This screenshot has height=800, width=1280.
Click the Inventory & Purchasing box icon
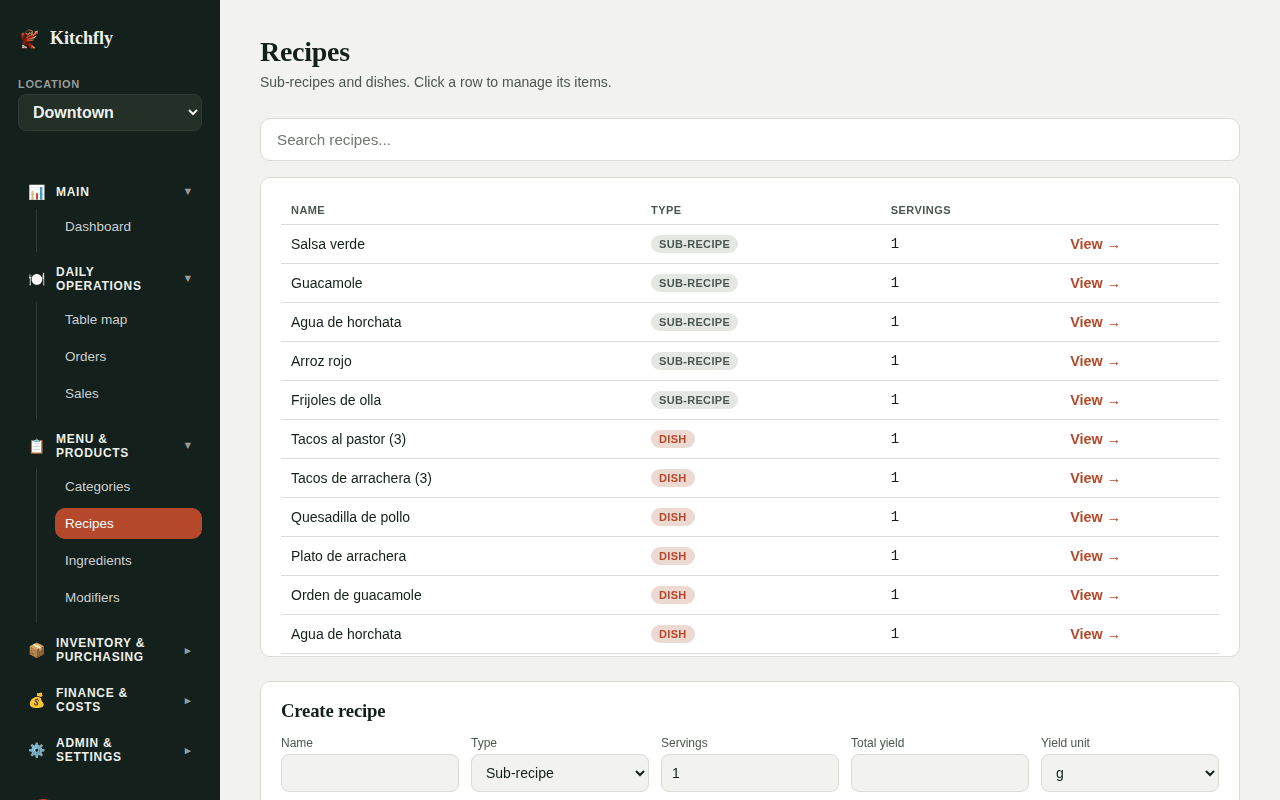(x=36, y=650)
